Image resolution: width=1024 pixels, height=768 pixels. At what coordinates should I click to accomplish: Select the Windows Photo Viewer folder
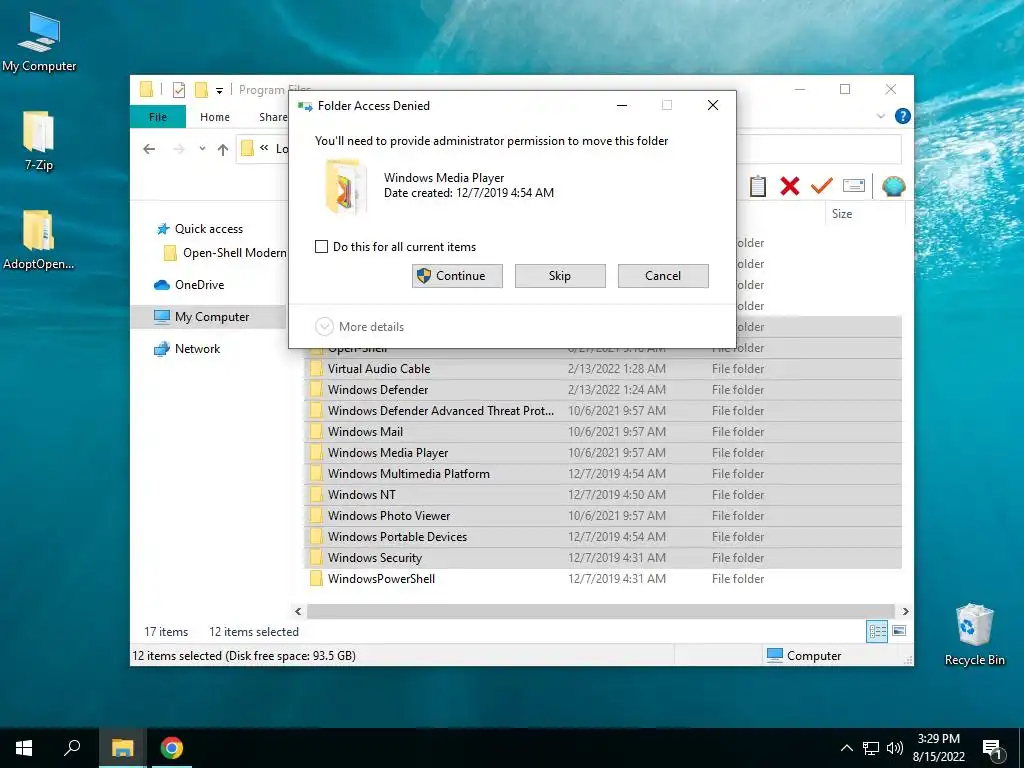603,516
